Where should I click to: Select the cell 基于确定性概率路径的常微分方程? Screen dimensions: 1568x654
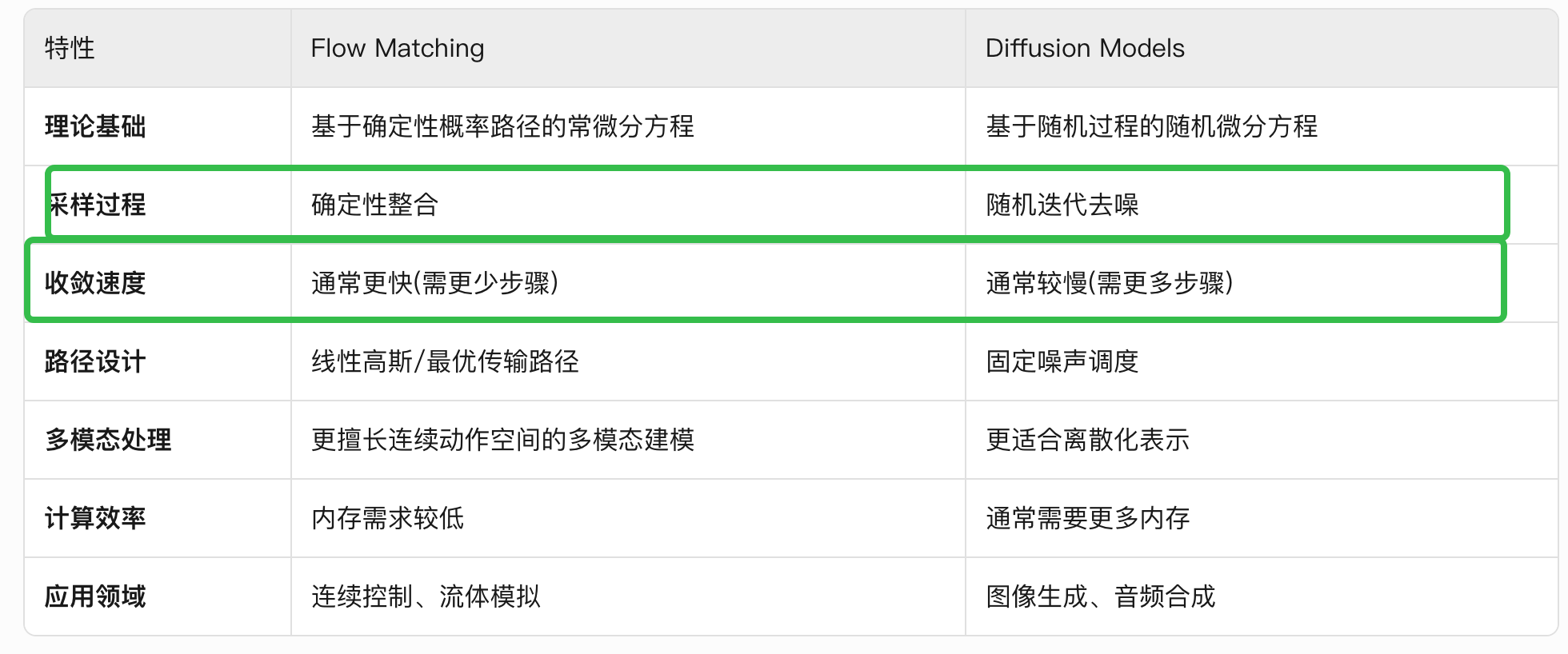[502, 127]
